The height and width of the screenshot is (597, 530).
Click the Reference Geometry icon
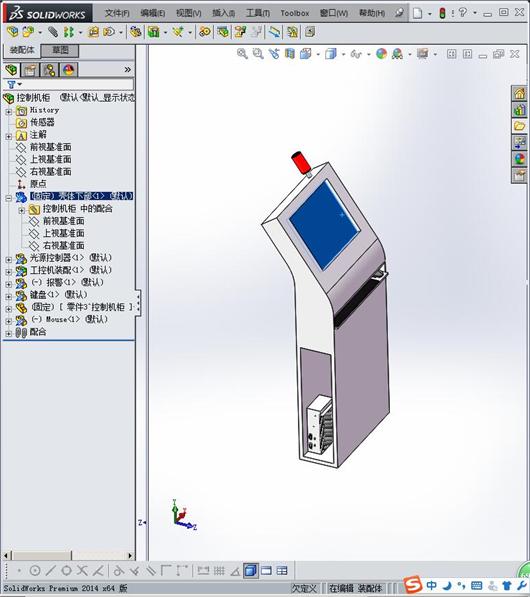[x=178, y=32]
